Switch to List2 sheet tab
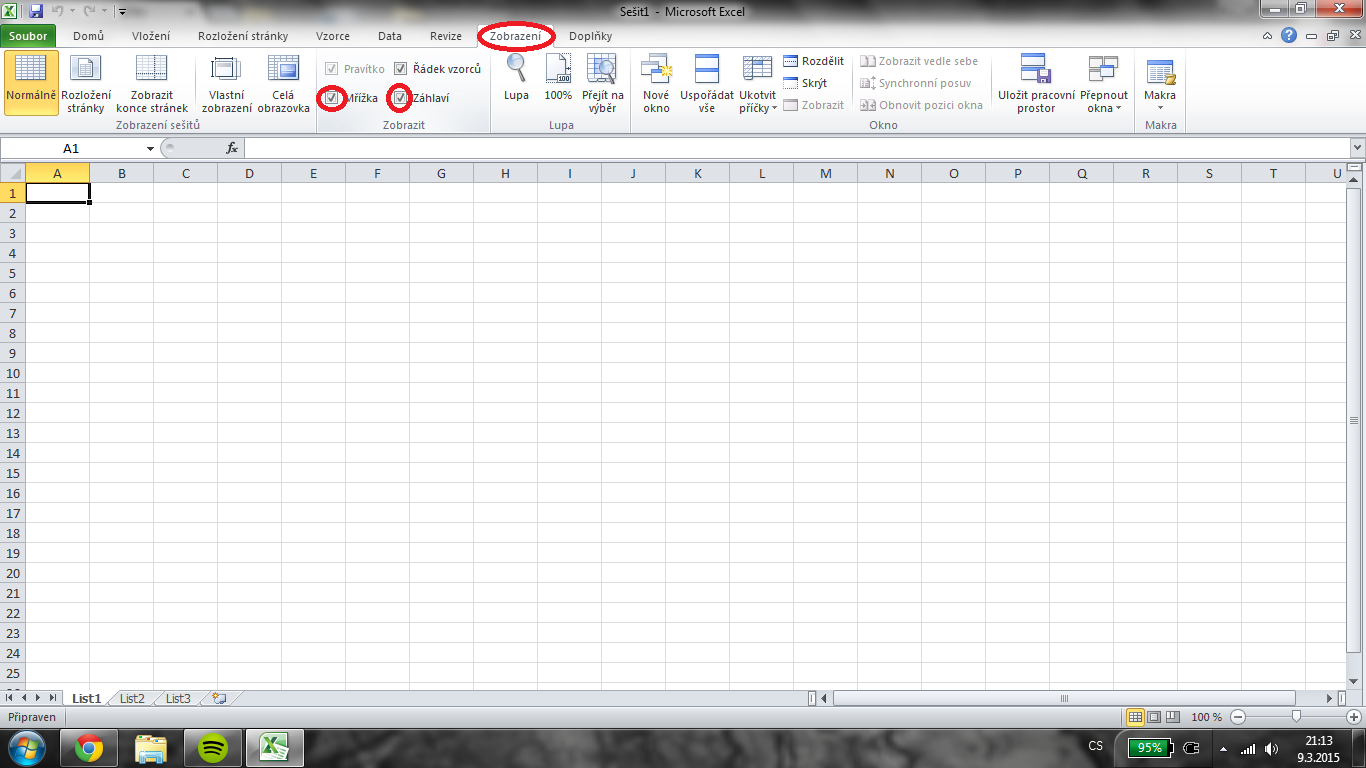This screenshot has width=1366, height=768. coord(132,698)
